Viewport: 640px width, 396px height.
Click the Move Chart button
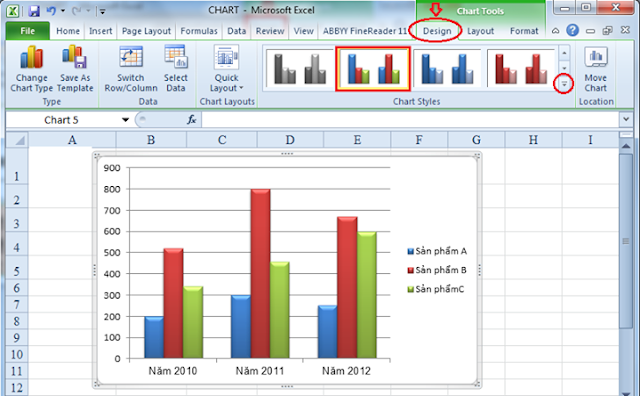click(x=595, y=69)
